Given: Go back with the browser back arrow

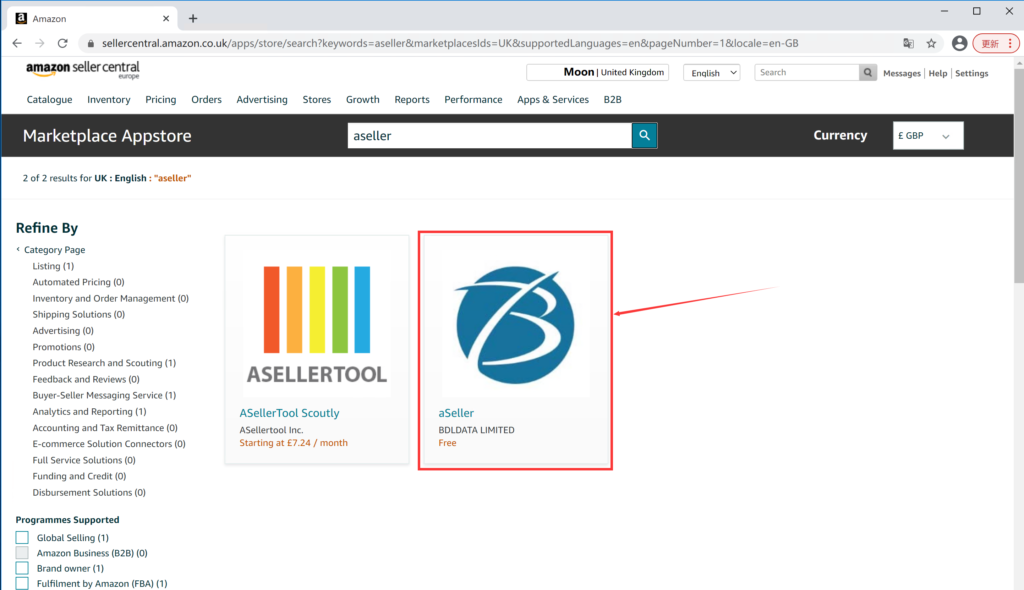Looking at the screenshot, I should [17, 43].
